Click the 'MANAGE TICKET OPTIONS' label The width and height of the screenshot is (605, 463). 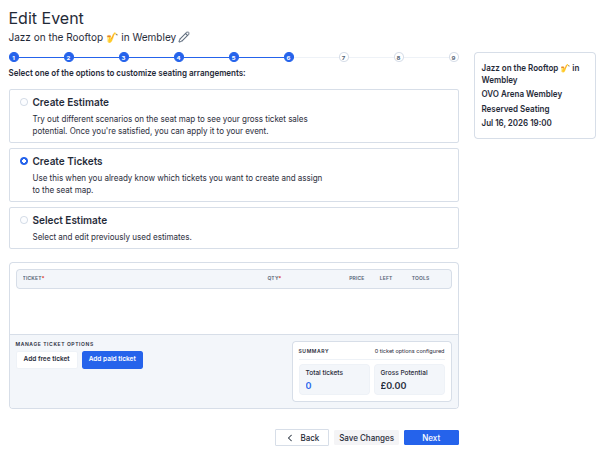click(x=54, y=344)
